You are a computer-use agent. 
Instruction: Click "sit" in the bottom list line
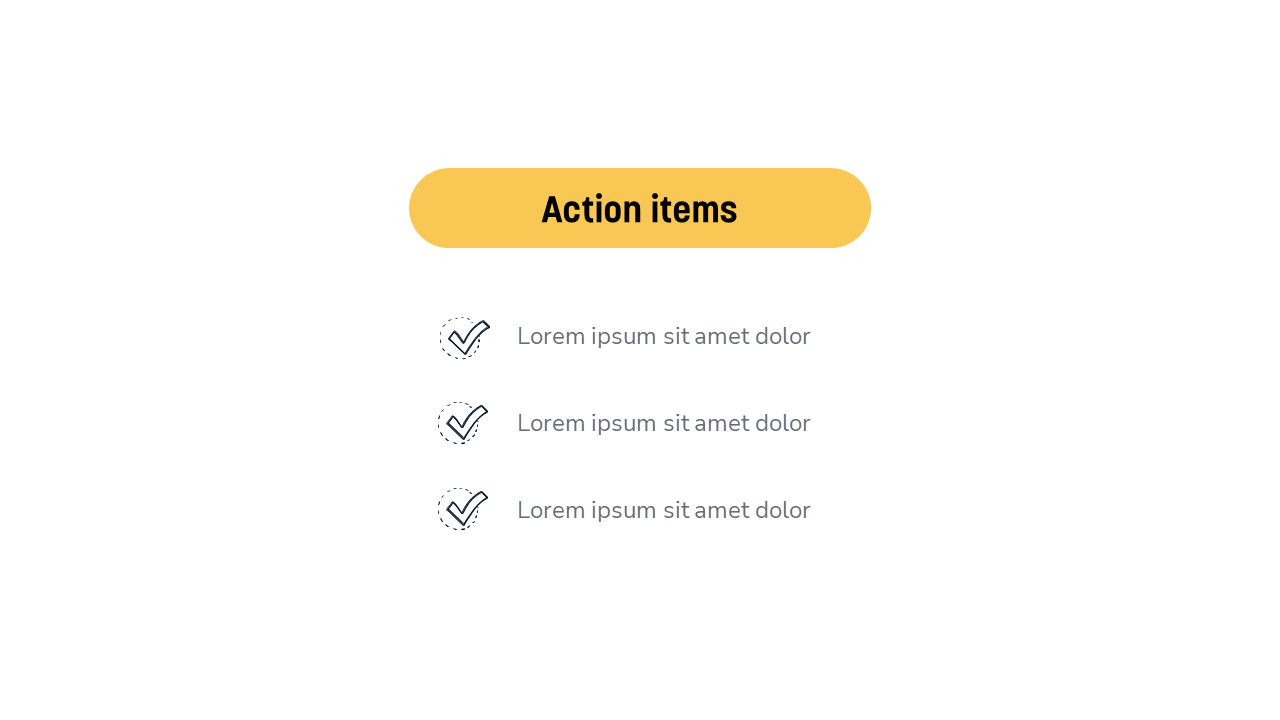(x=676, y=511)
